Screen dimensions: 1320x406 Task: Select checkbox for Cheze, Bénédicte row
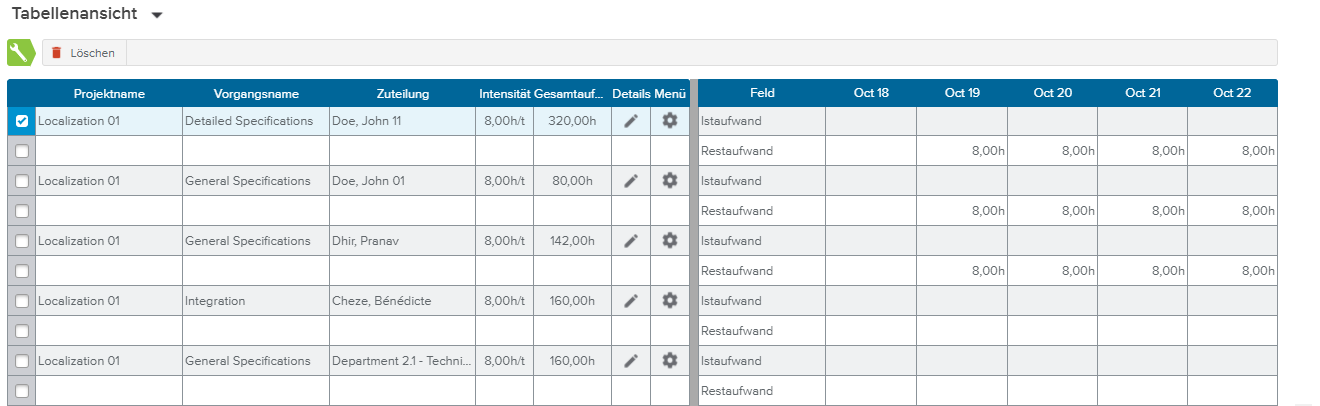coord(22,301)
